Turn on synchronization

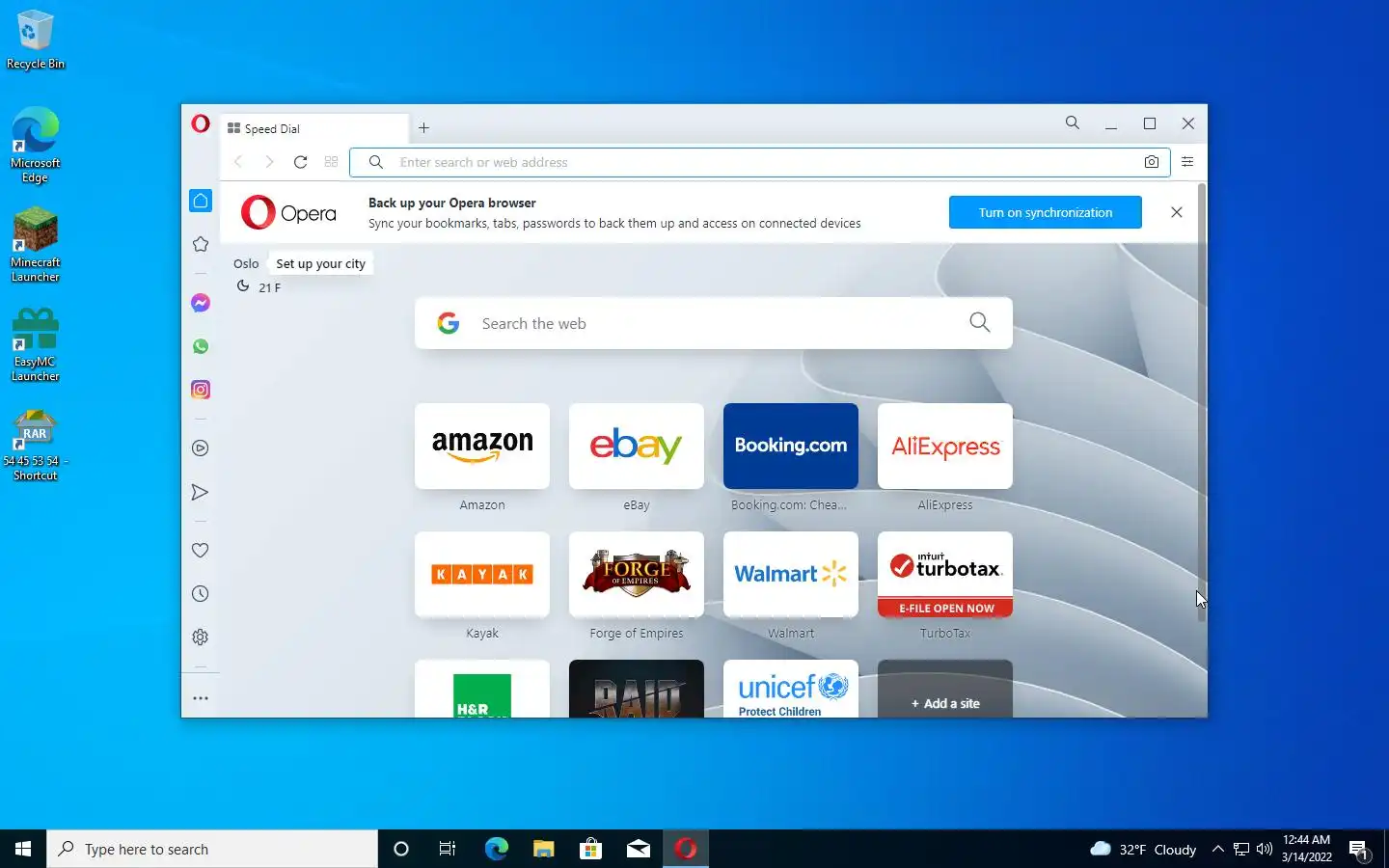coord(1046,212)
